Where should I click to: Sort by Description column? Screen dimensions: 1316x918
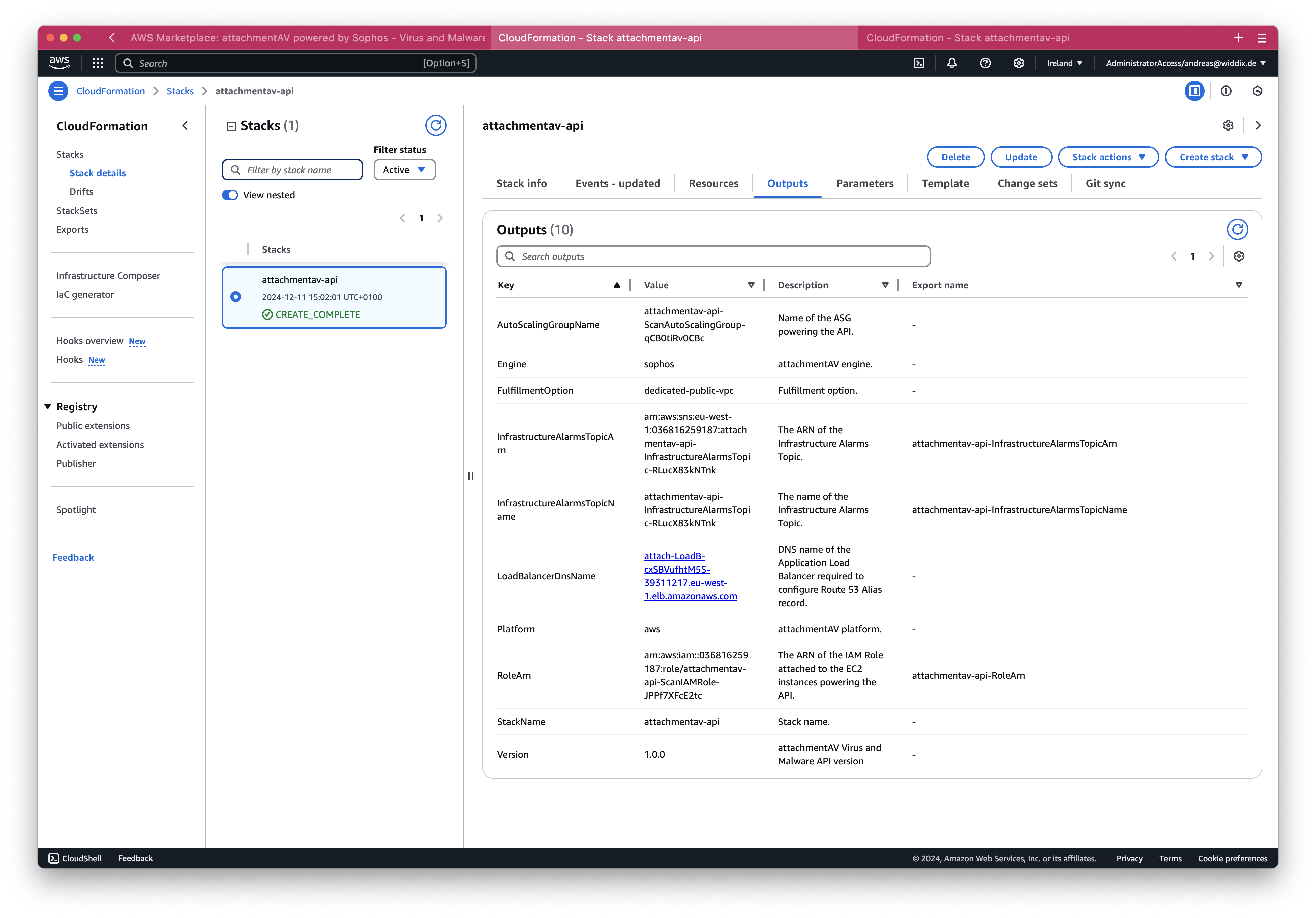pos(885,285)
